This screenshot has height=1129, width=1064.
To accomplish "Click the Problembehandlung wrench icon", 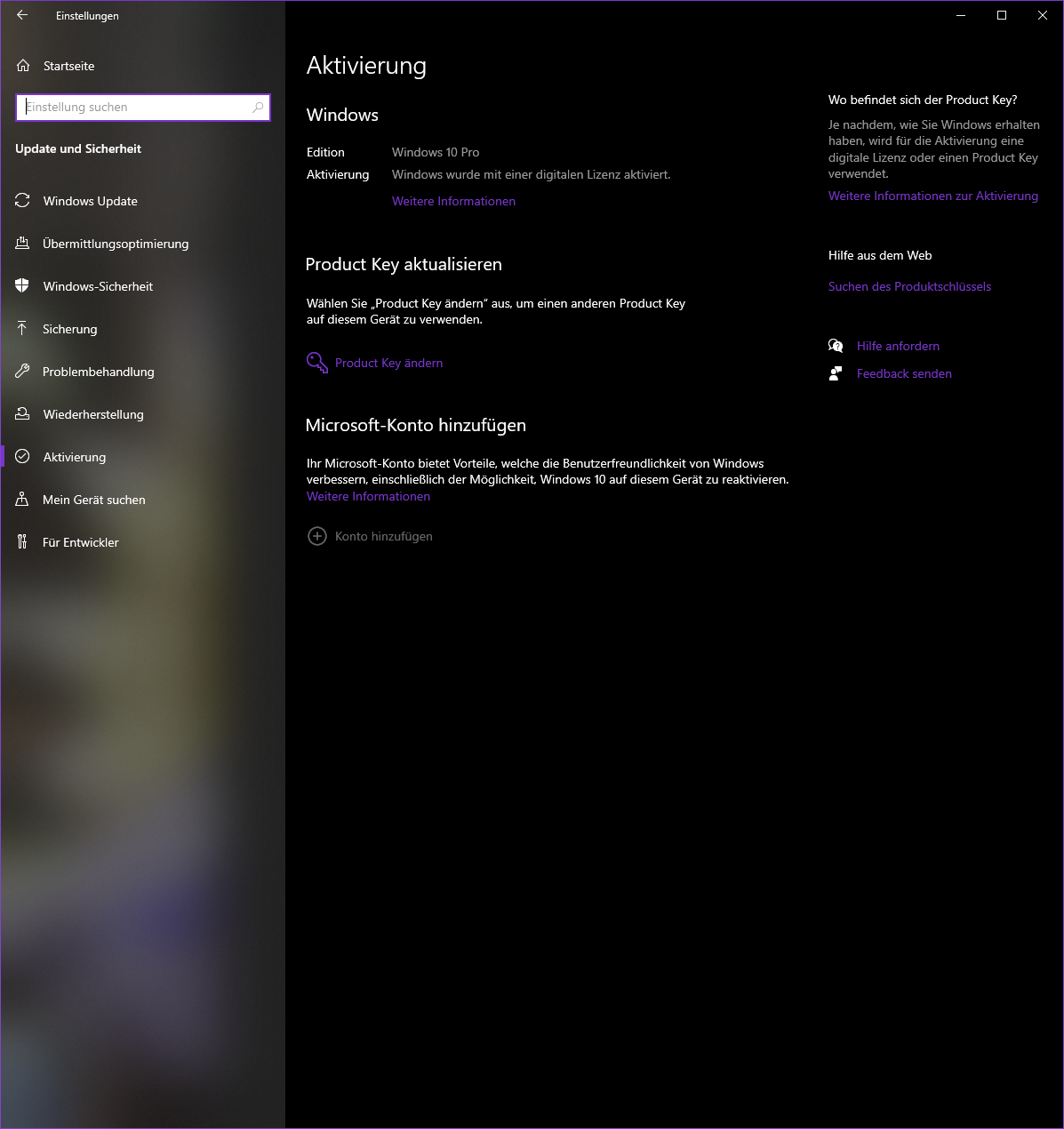I will tap(22, 372).
